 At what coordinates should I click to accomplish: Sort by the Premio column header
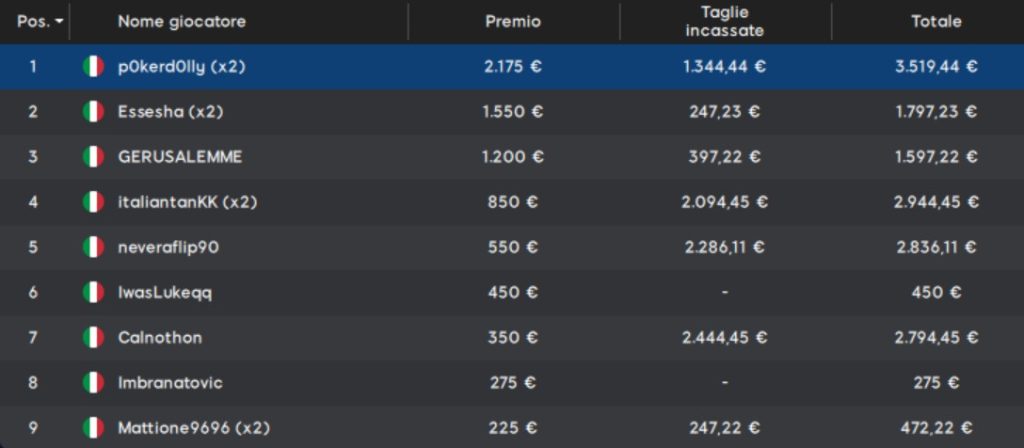click(x=513, y=22)
